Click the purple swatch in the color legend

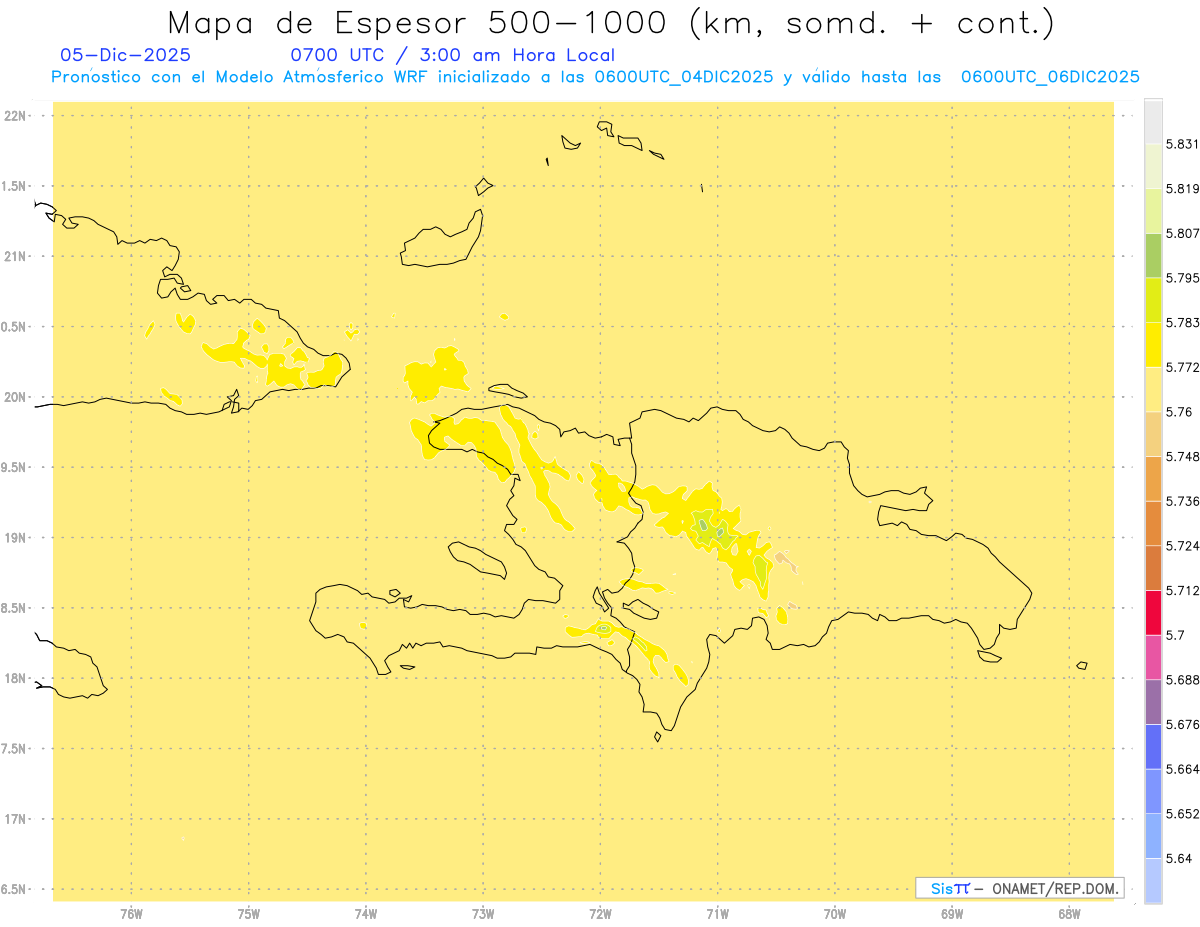(x=1153, y=702)
